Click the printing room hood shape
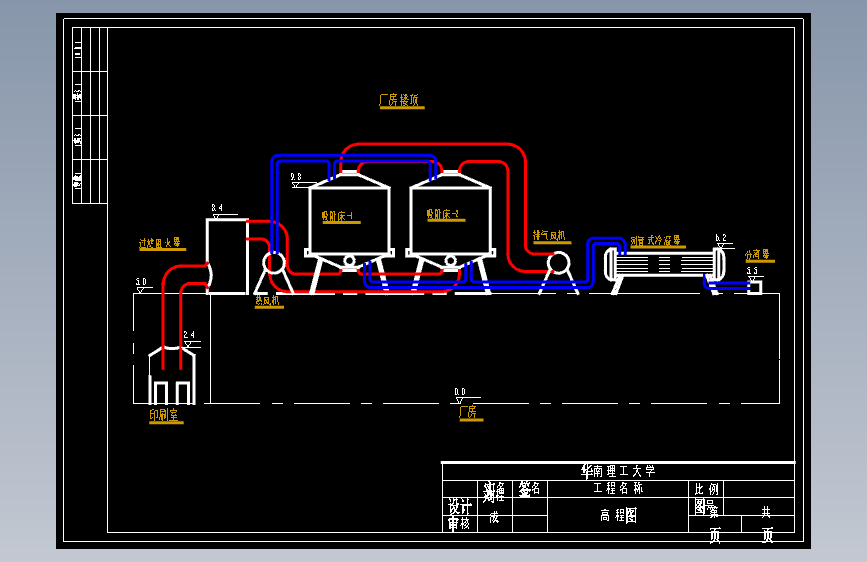This screenshot has width=867, height=562. pyautogui.click(x=172, y=374)
